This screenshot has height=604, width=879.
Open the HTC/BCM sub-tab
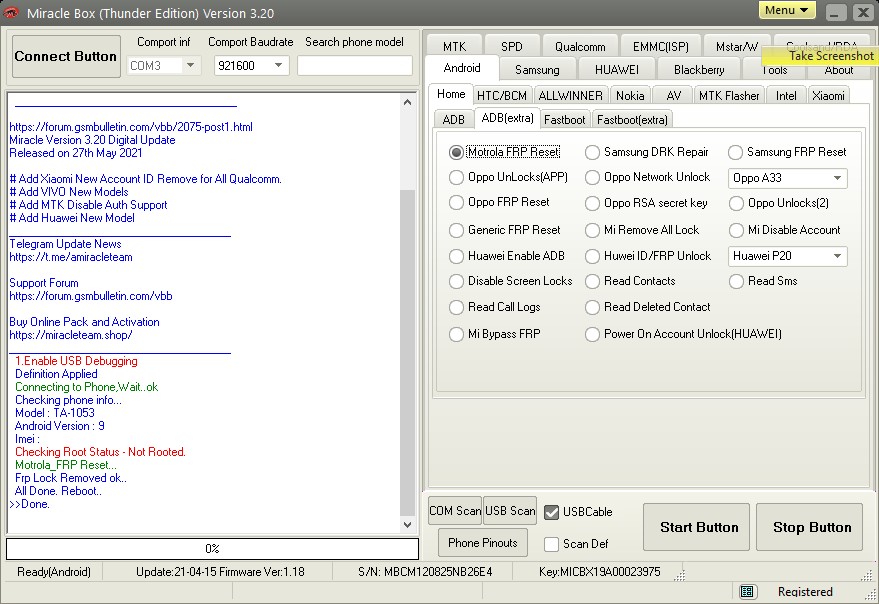point(502,95)
